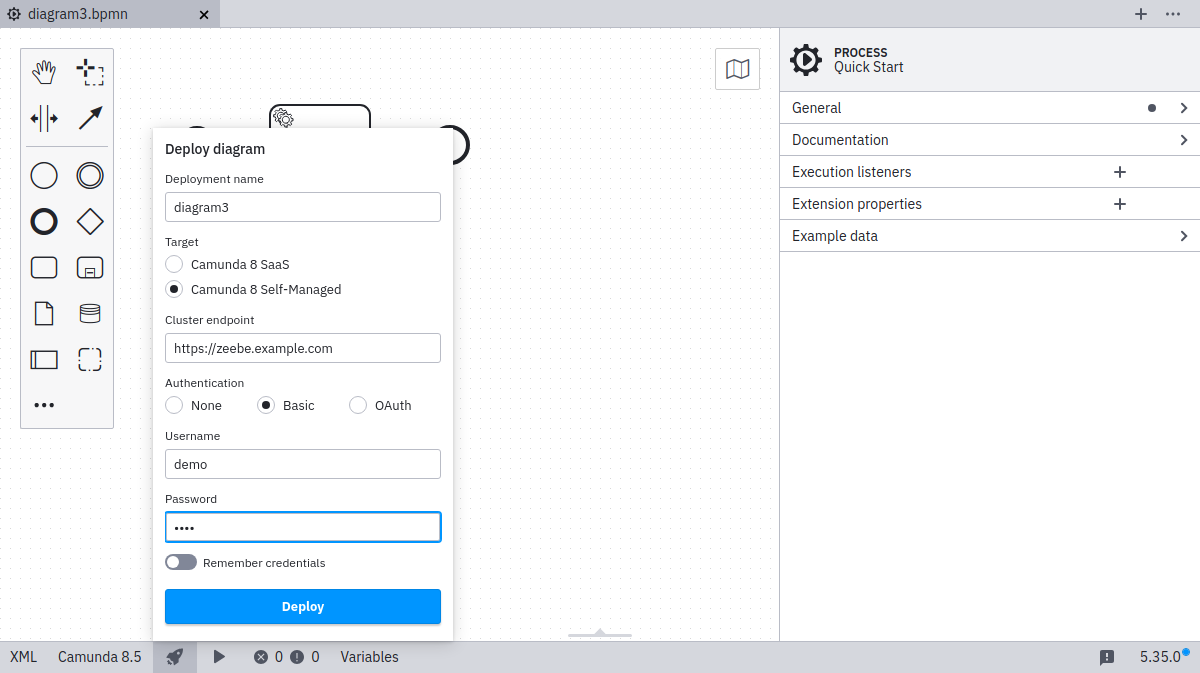The image size is (1200, 673).
Task: Open the Documentation section
Action: coord(988,139)
